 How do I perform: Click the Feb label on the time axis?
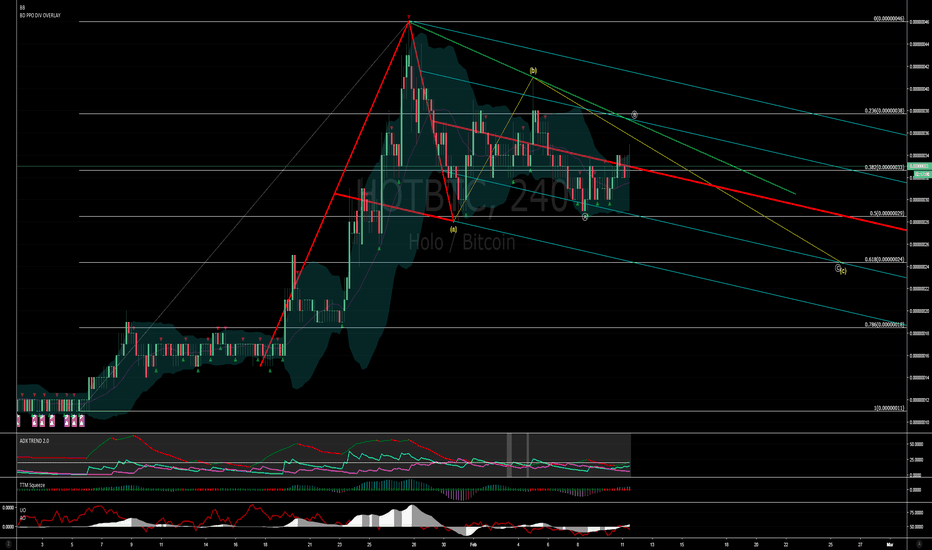coord(473,544)
